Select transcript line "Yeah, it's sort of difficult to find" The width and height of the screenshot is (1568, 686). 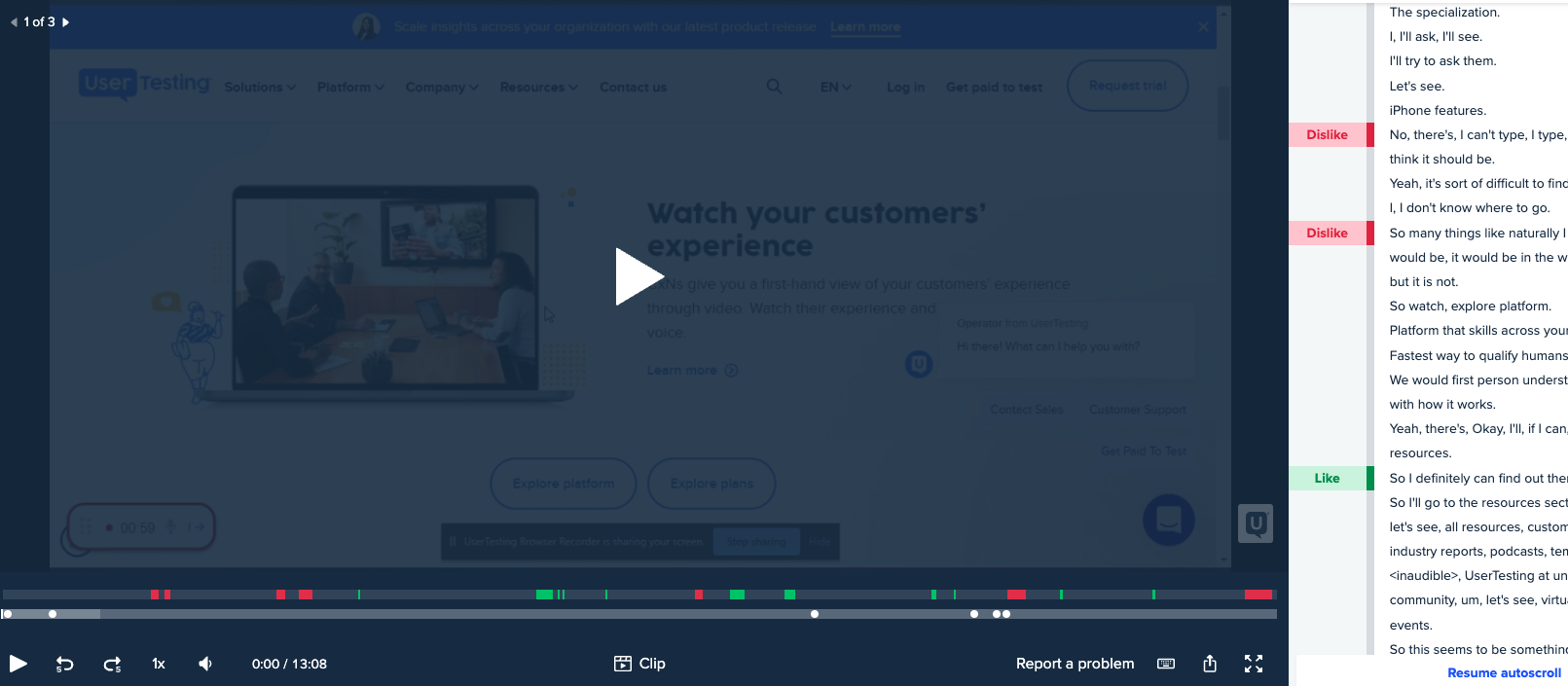(x=1477, y=184)
